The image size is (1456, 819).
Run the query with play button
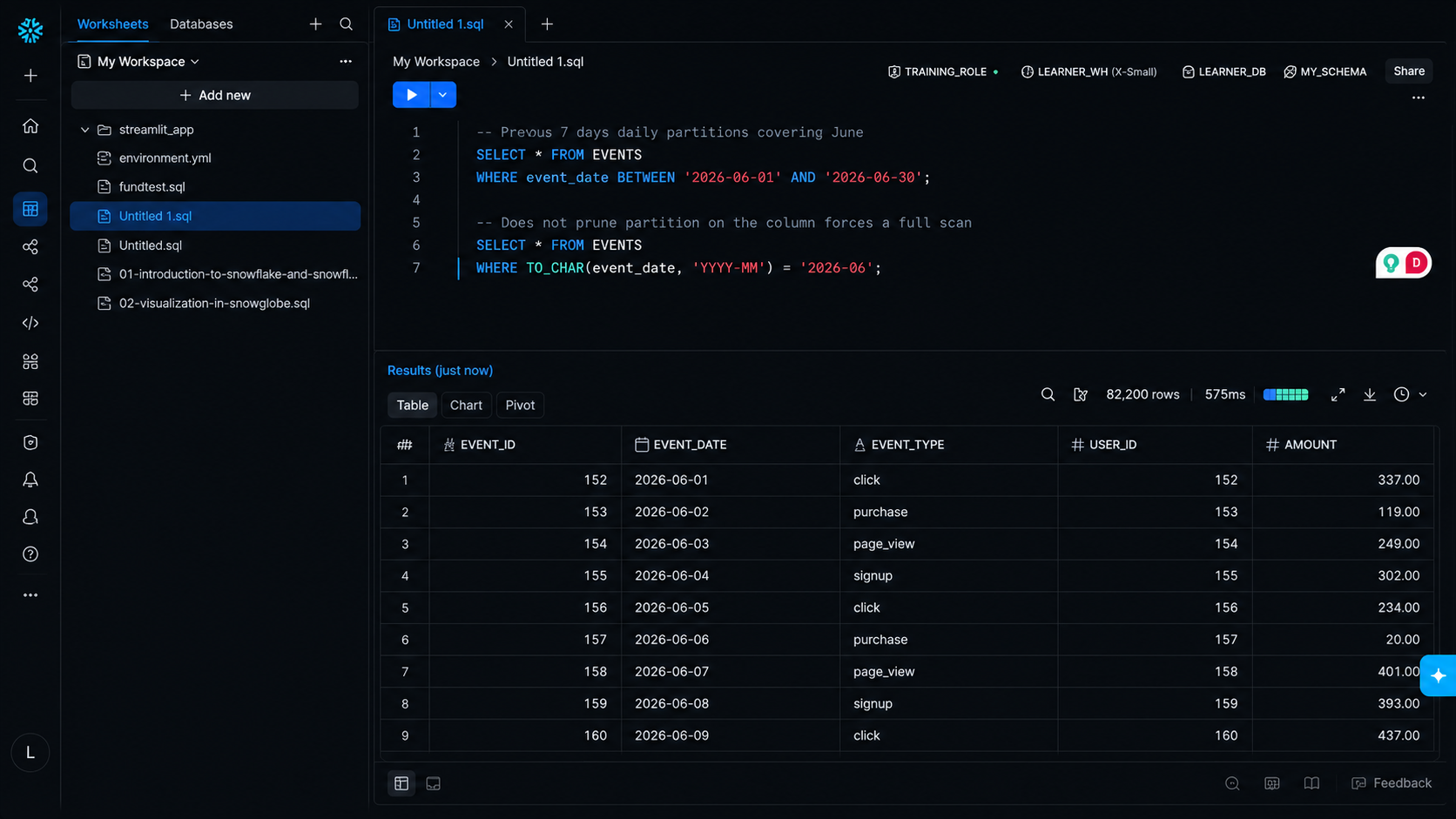(x=411, y=95)
